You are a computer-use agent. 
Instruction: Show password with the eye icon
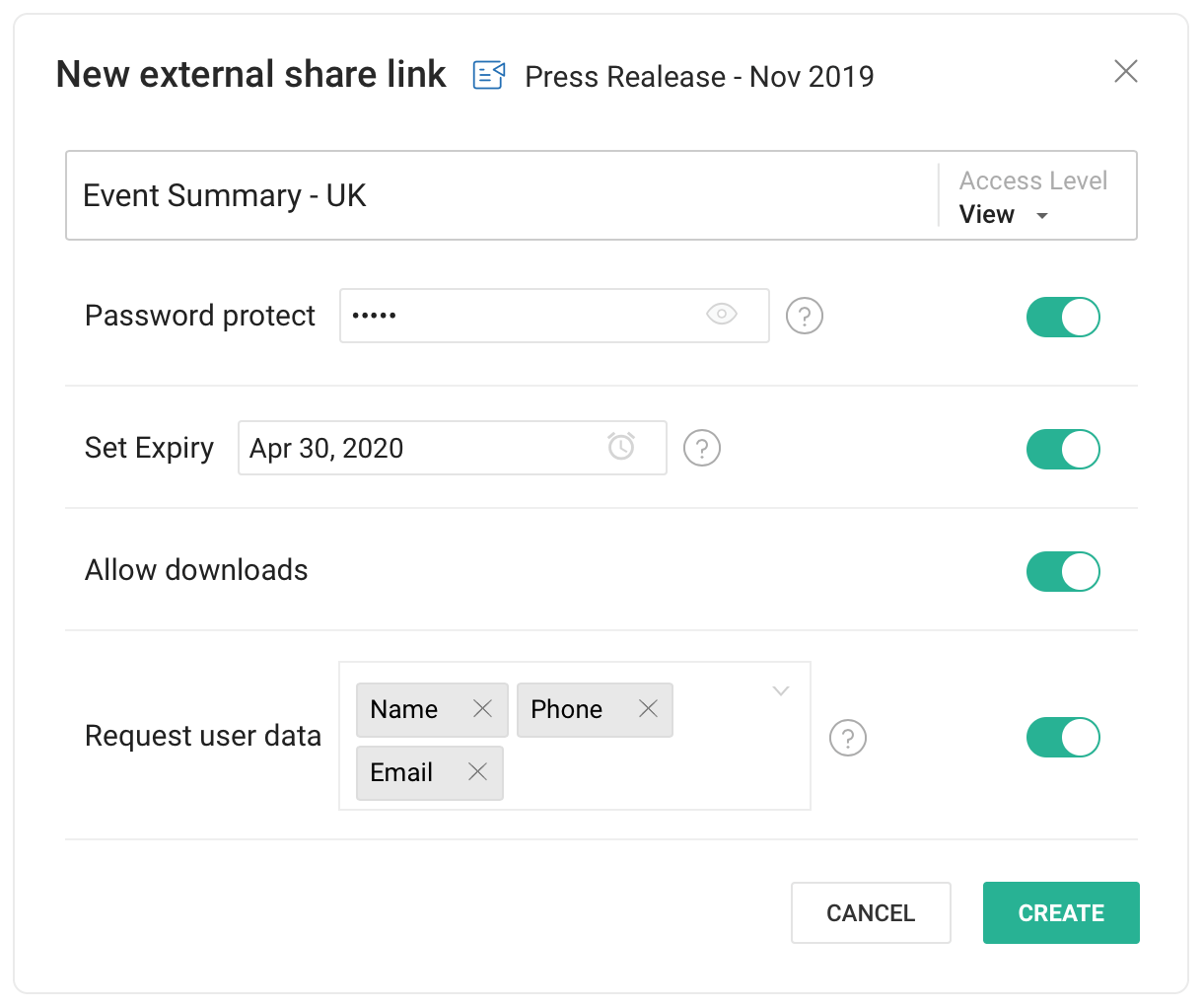tap(722, 315)
